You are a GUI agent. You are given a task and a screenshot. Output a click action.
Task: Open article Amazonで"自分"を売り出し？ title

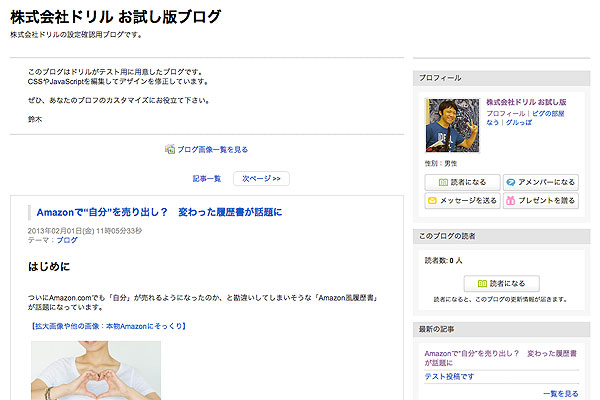click(x=159, y=212)
